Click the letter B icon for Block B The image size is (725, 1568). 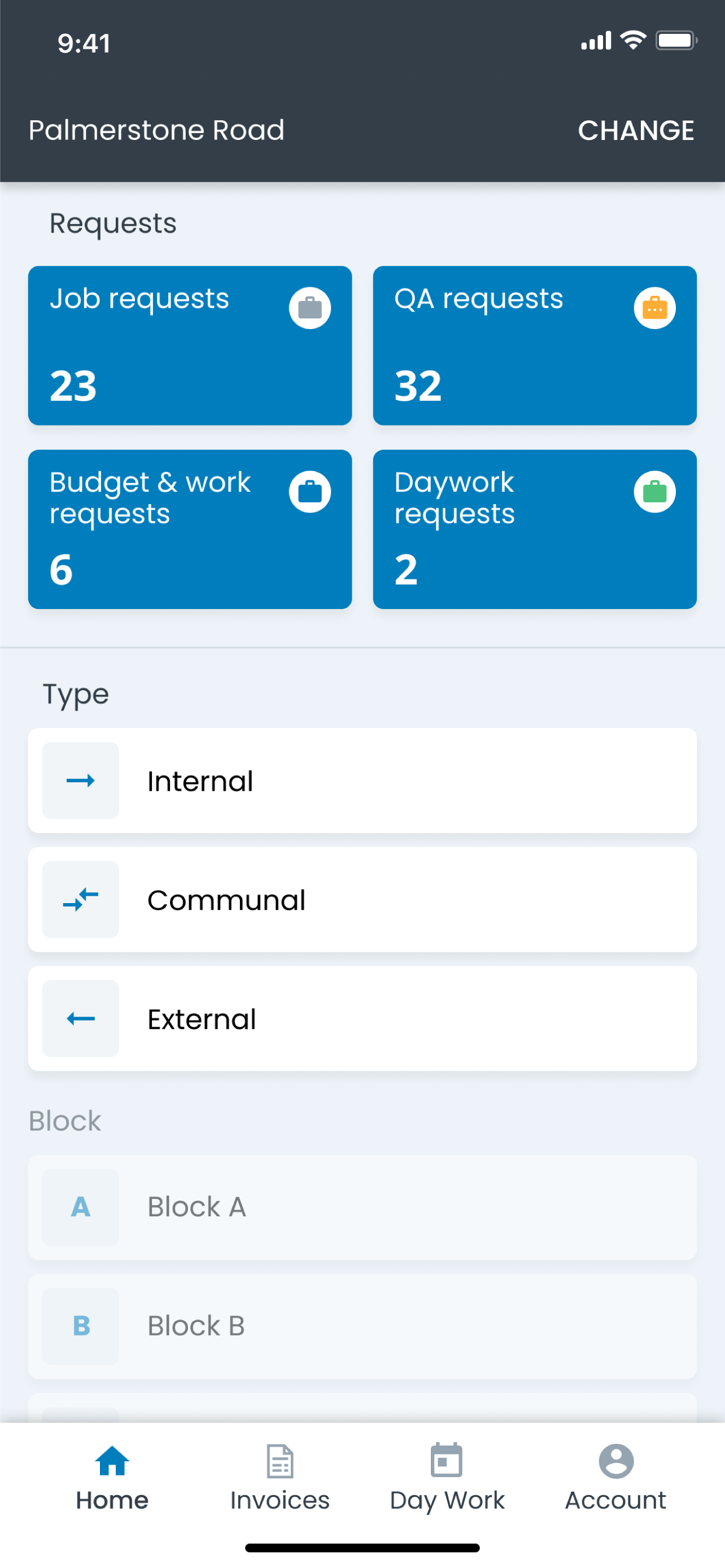[x=81, y=1326]
